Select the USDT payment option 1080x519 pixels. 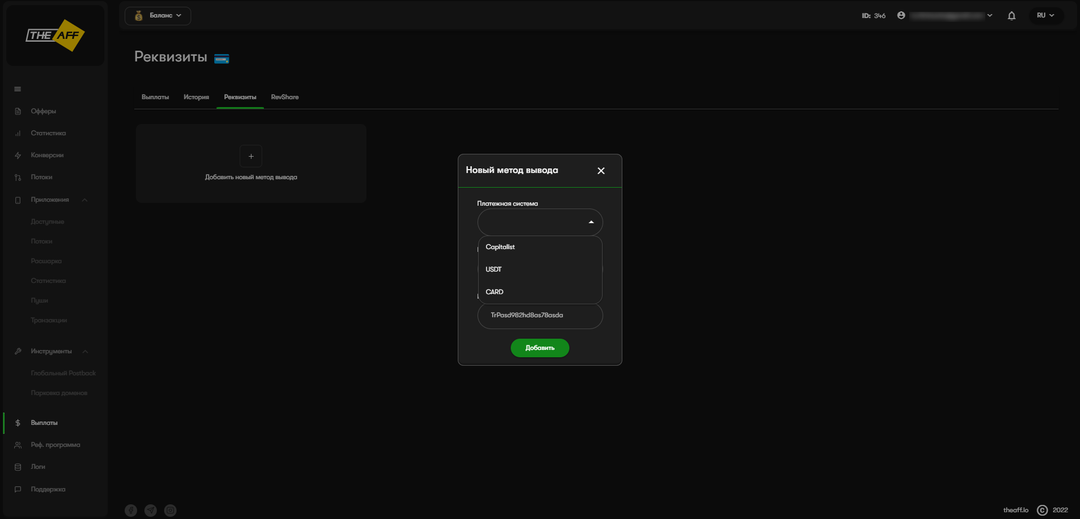[494, 270]
